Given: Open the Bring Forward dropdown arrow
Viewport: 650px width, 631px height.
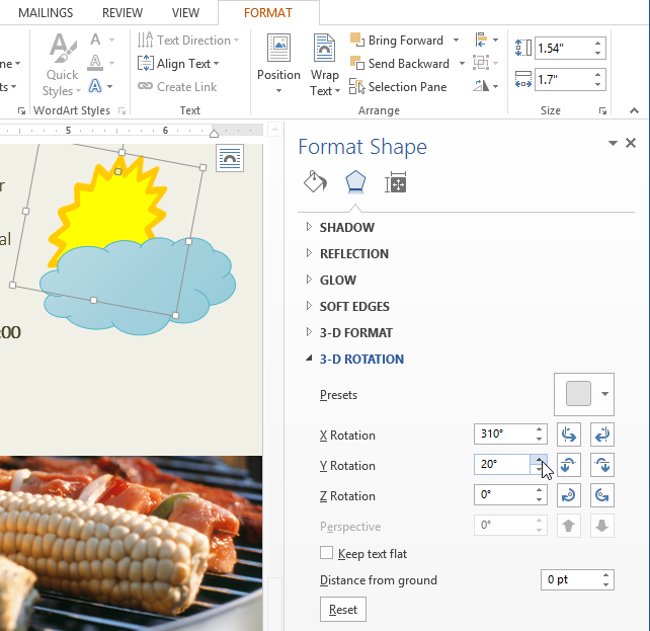Looking at the screenshot, I should click(x=456, y=40).
